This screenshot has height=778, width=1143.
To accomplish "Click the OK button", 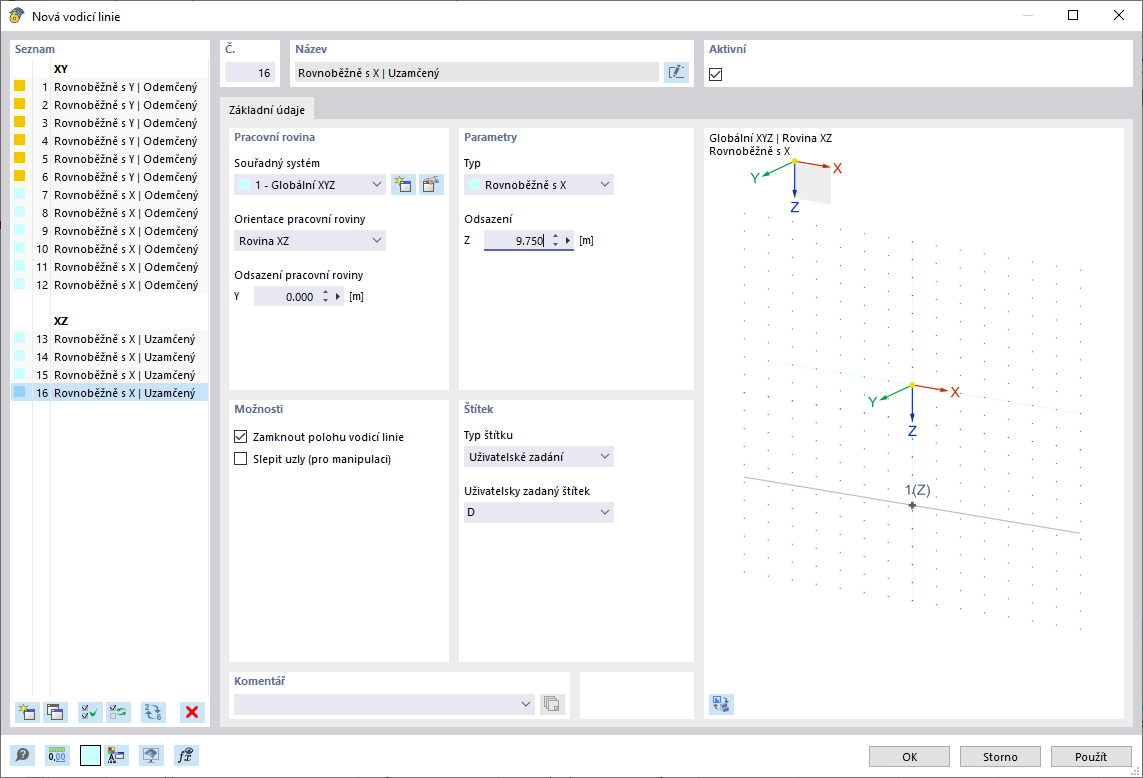I will (909, 756).
